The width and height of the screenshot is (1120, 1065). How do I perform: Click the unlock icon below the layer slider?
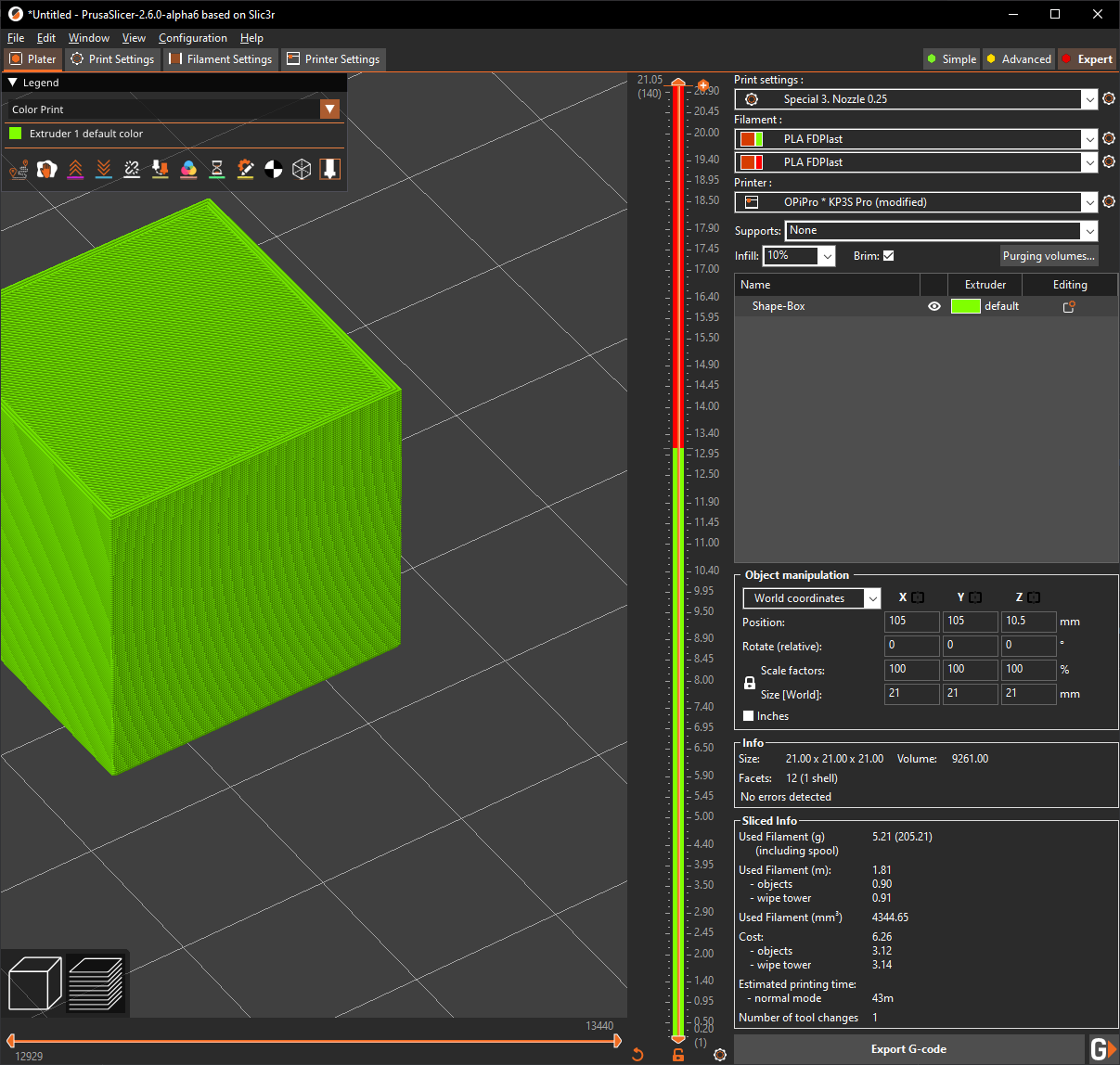coord(677,1055)
